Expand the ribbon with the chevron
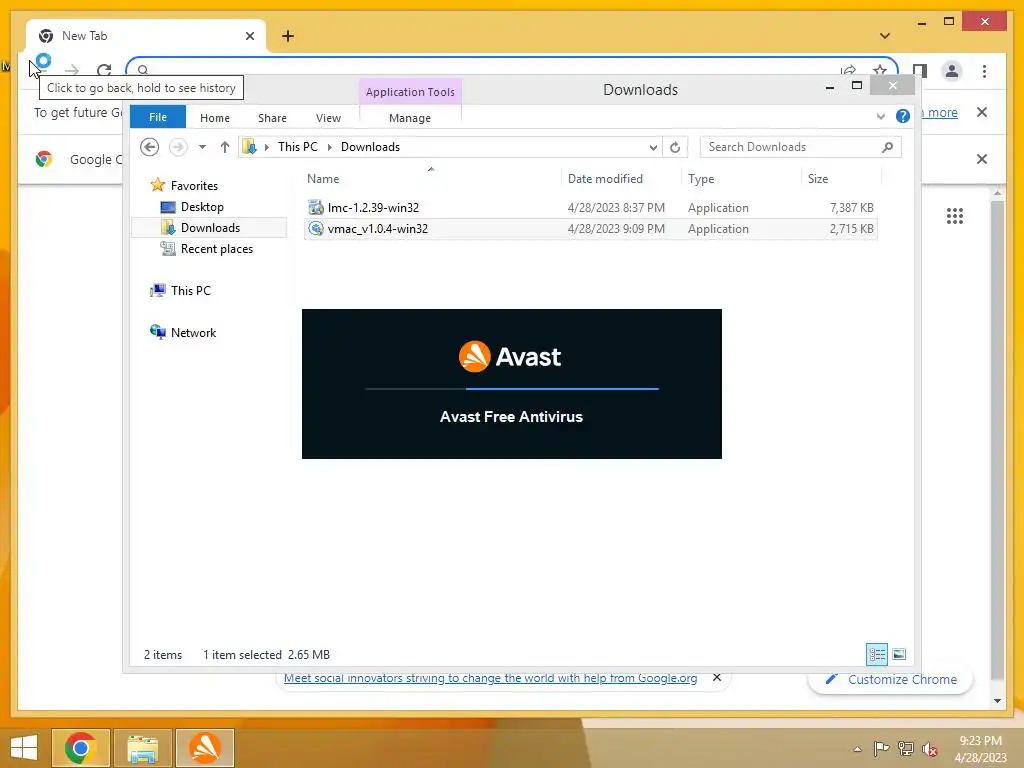The height and width of the screenshot is (768, 1024). coord(880,116)
